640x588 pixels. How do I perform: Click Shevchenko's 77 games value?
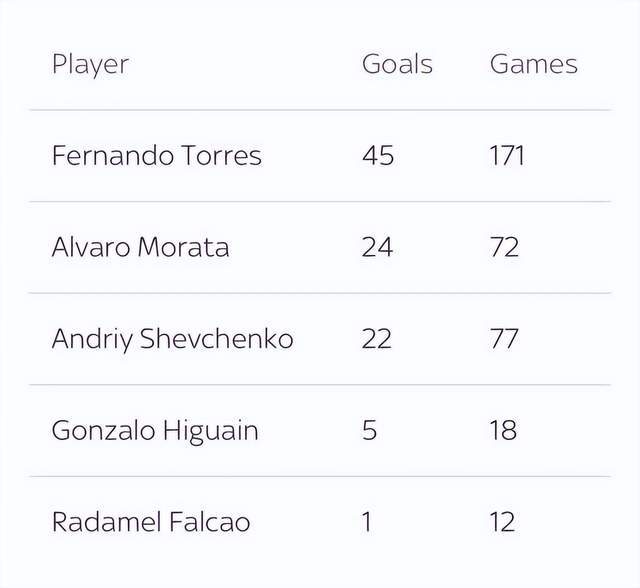[x=504, y=338]
